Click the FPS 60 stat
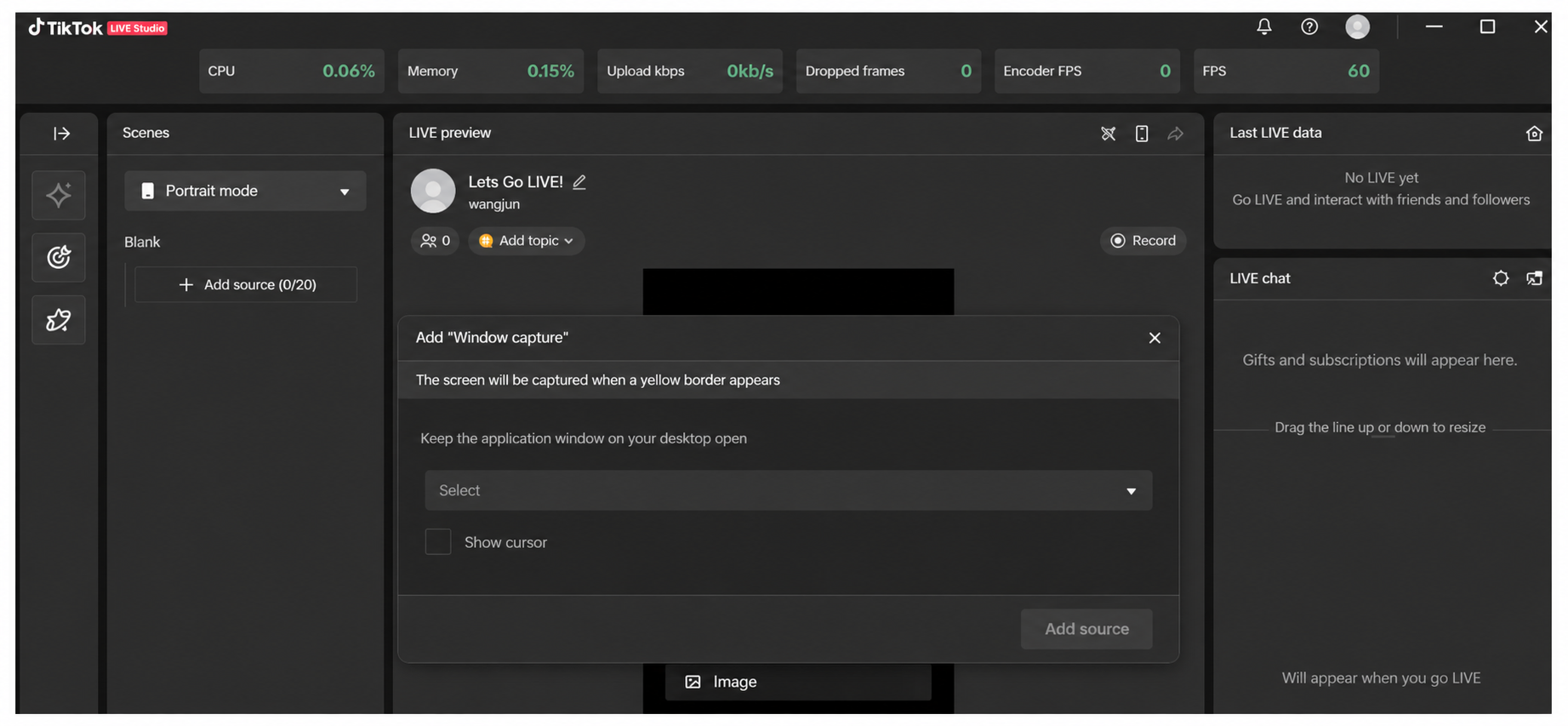 (x=1286, y=71)
